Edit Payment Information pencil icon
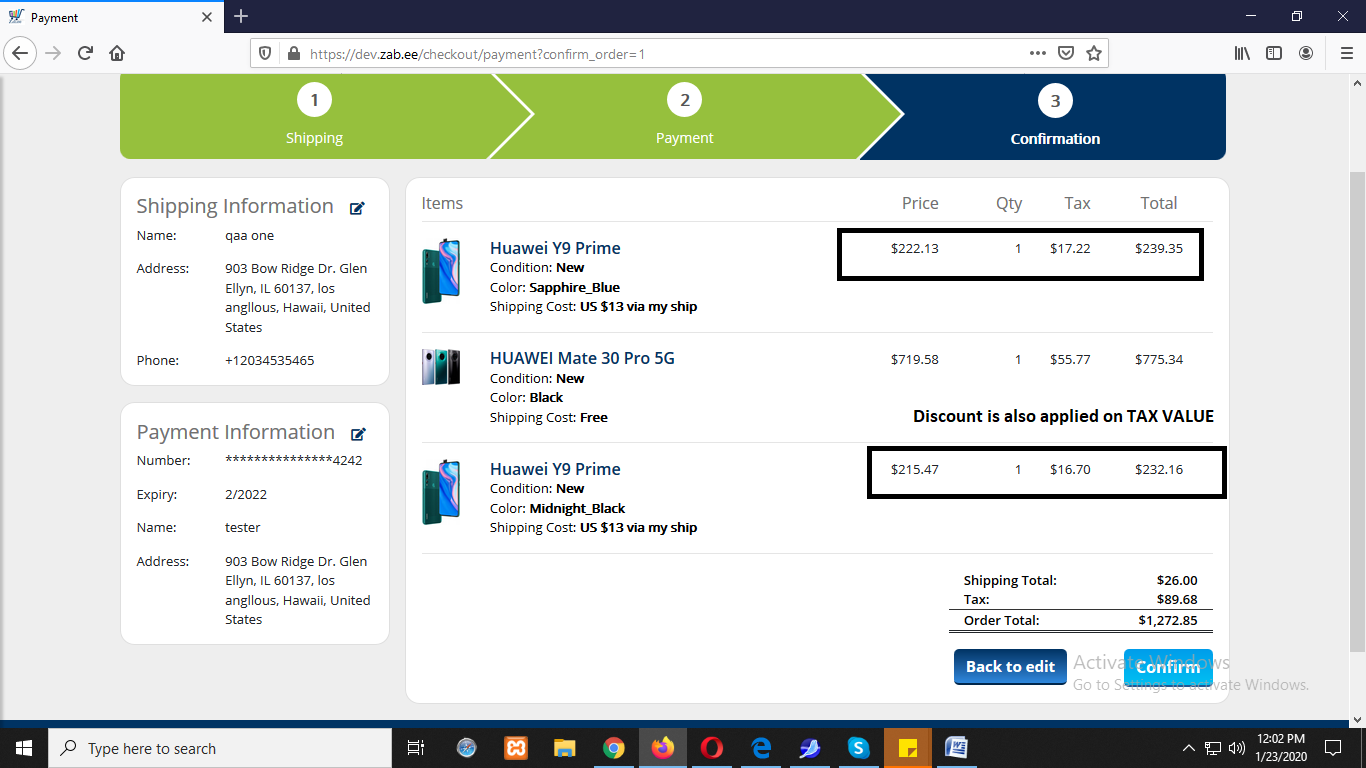1366x768 pixels. [358, 434]
